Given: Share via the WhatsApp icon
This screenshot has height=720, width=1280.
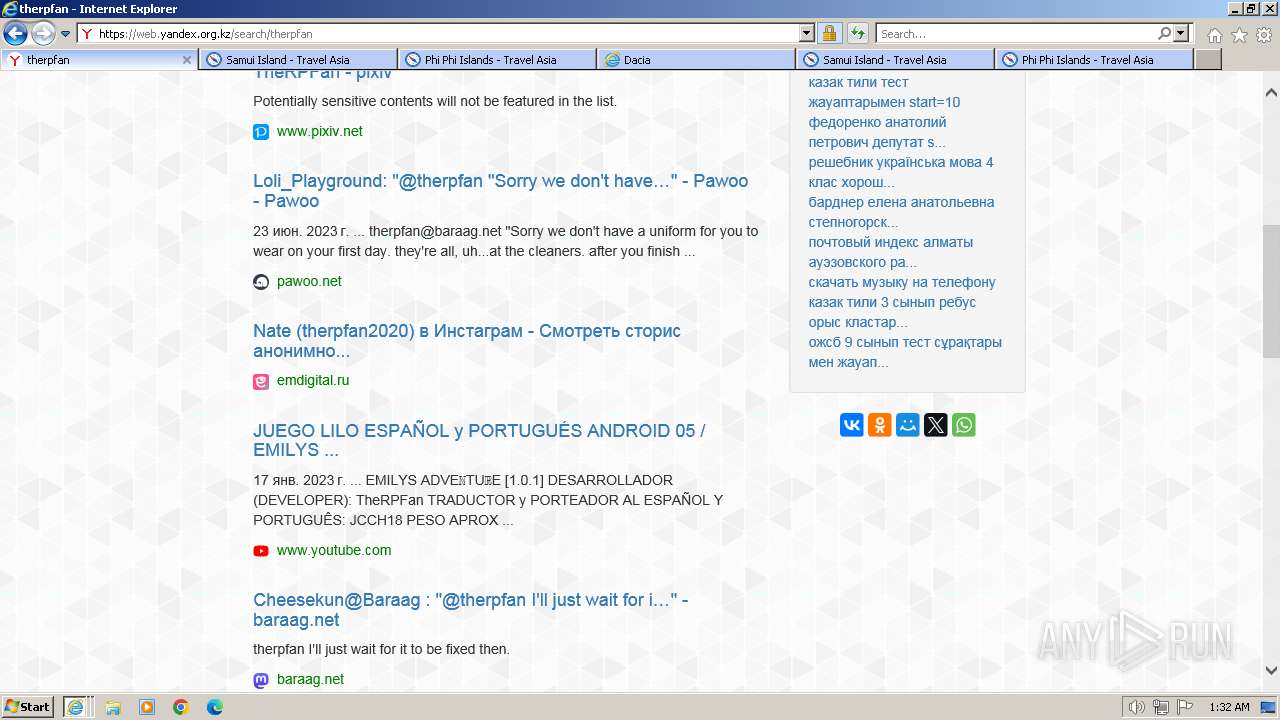Looking at the screenshot, I should point(964,425).
